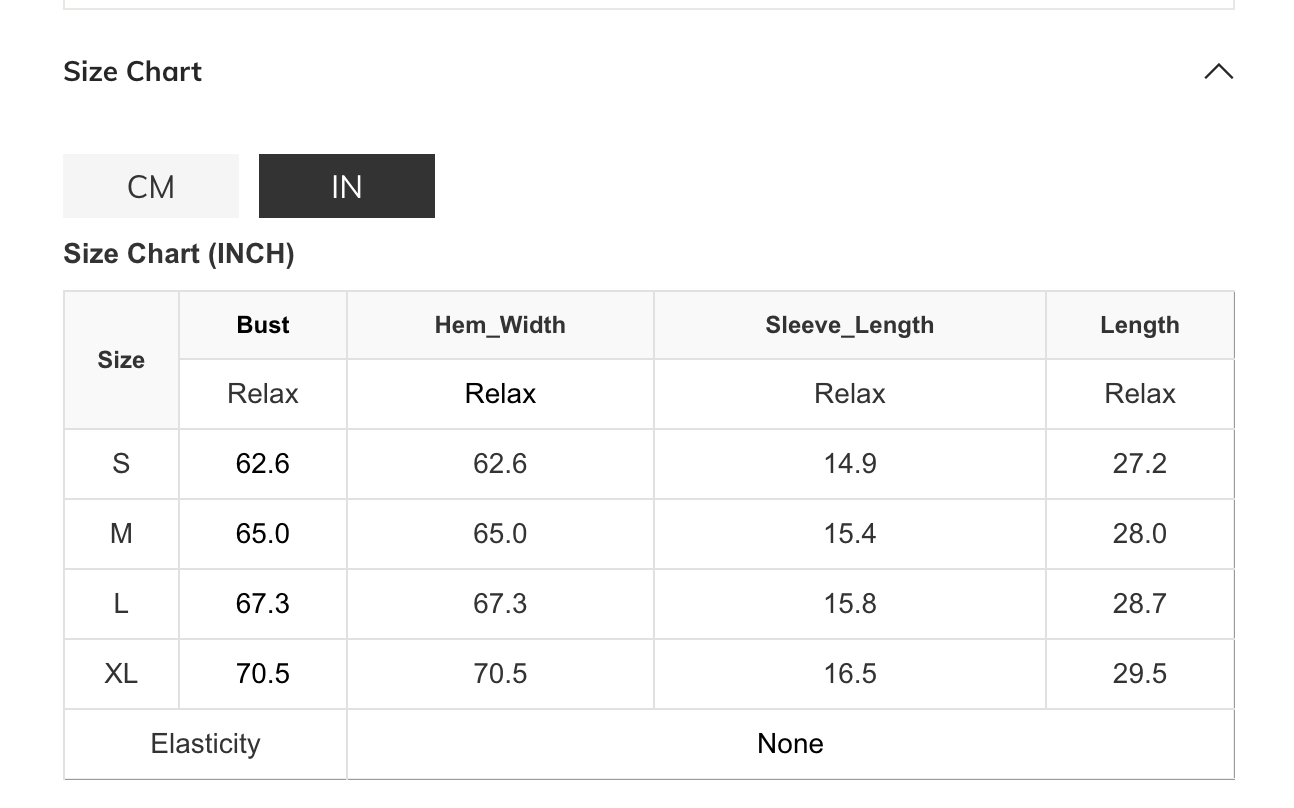Select the 29.5 length value for XL
This screenshot has height=808, width=1294.
click(1139, 674)
